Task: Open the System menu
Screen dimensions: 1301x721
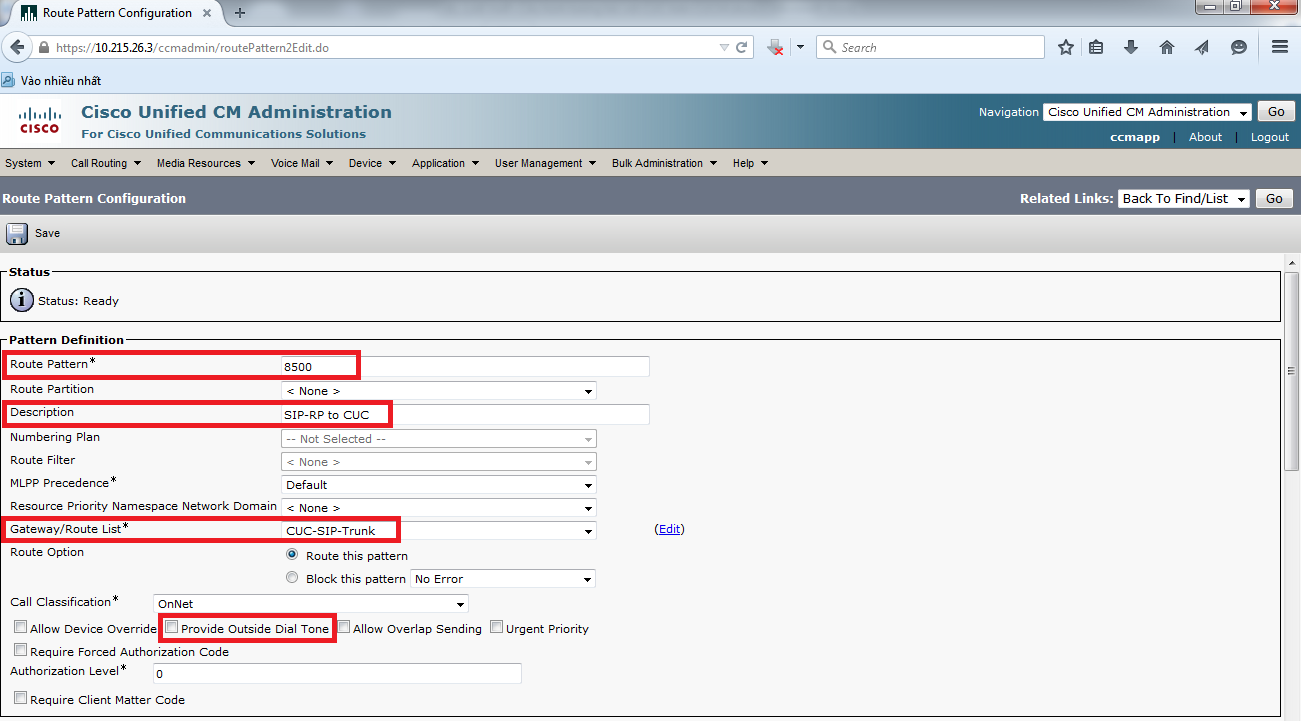Action: [29, 163]
